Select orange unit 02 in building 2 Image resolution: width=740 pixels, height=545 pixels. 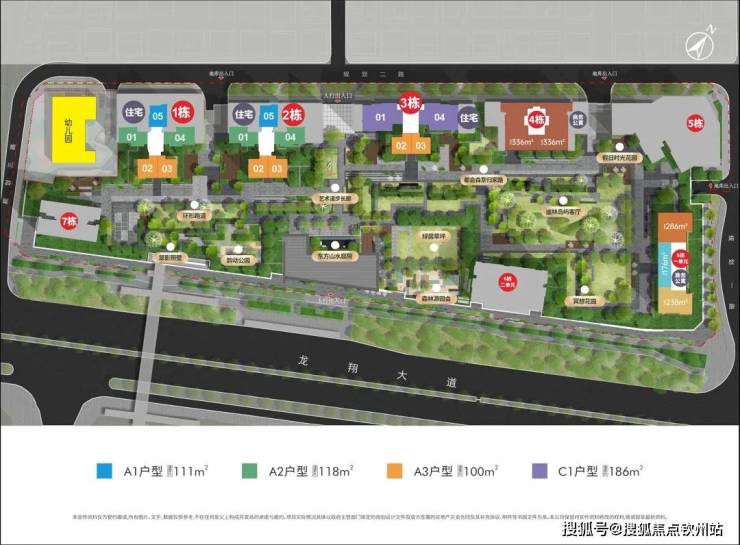[258, 168]
